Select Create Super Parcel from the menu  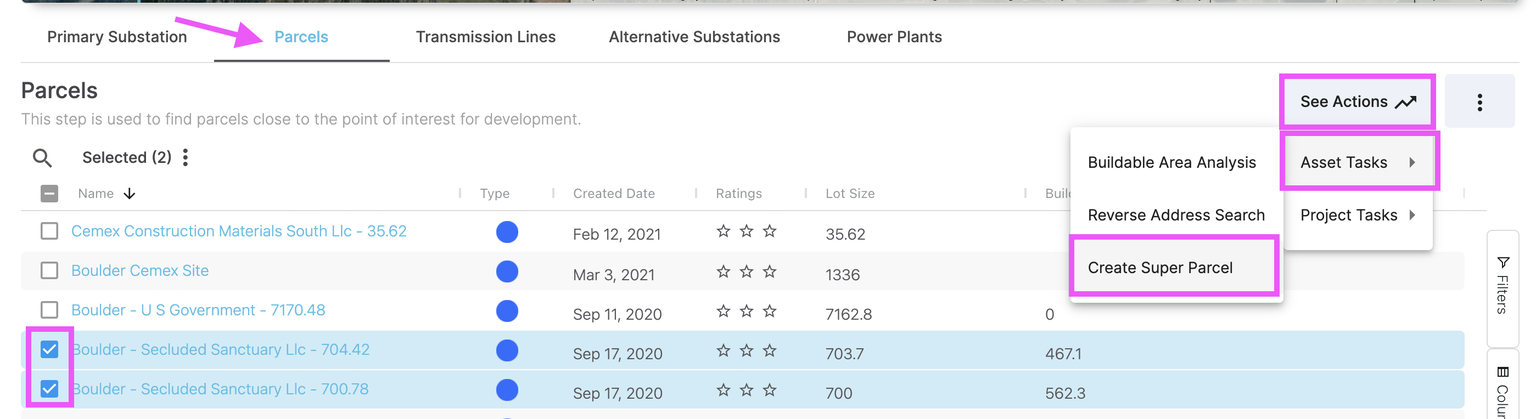pos(1160,268)
